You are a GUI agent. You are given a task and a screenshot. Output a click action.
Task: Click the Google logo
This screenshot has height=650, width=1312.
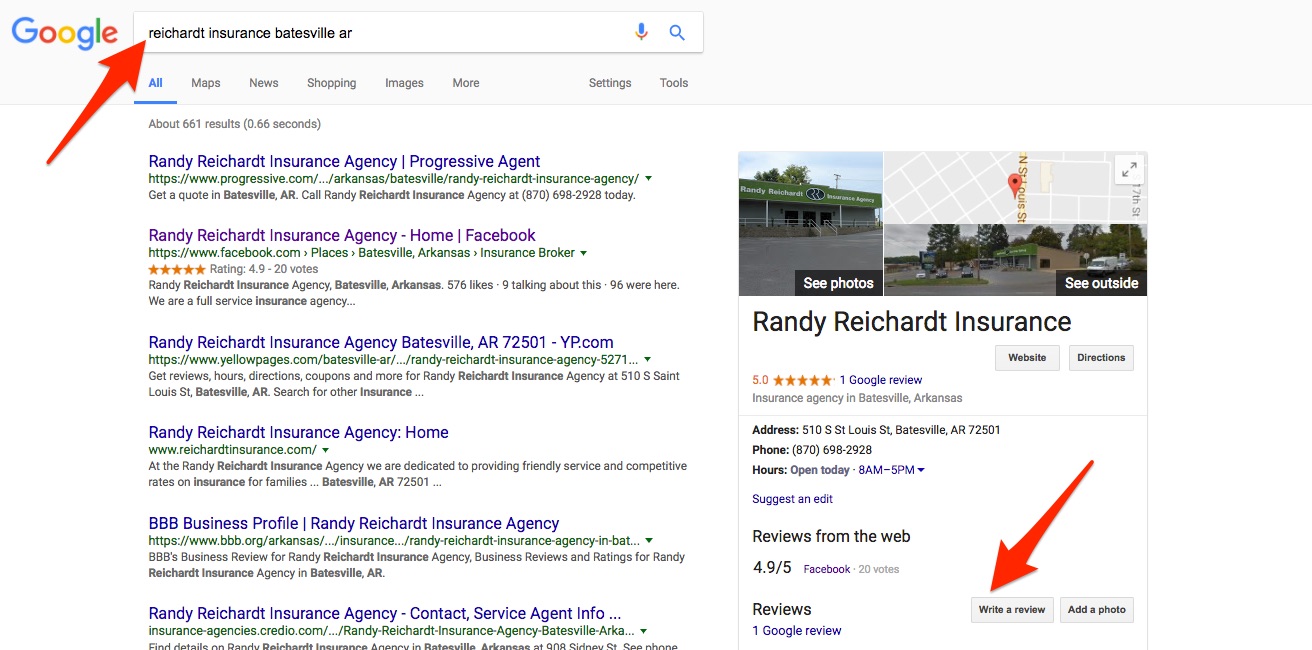point(65,34)
